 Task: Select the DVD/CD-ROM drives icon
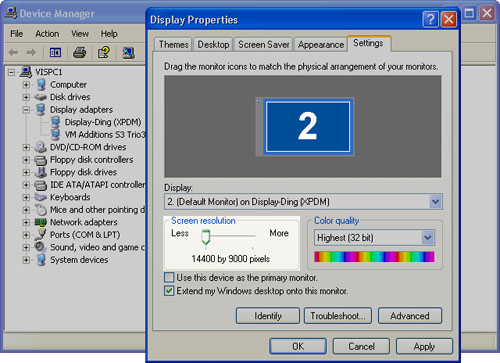(x=41, y=147)
